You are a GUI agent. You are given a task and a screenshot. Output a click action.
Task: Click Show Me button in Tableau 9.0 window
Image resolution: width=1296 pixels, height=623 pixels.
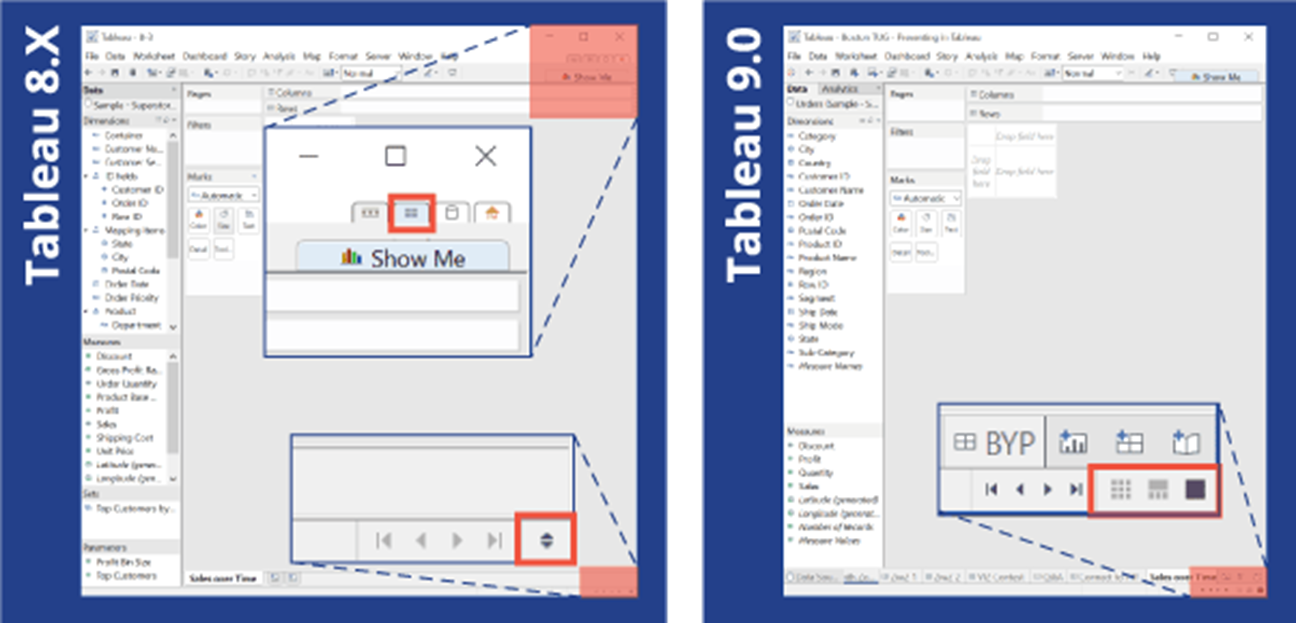(1214, 76)
